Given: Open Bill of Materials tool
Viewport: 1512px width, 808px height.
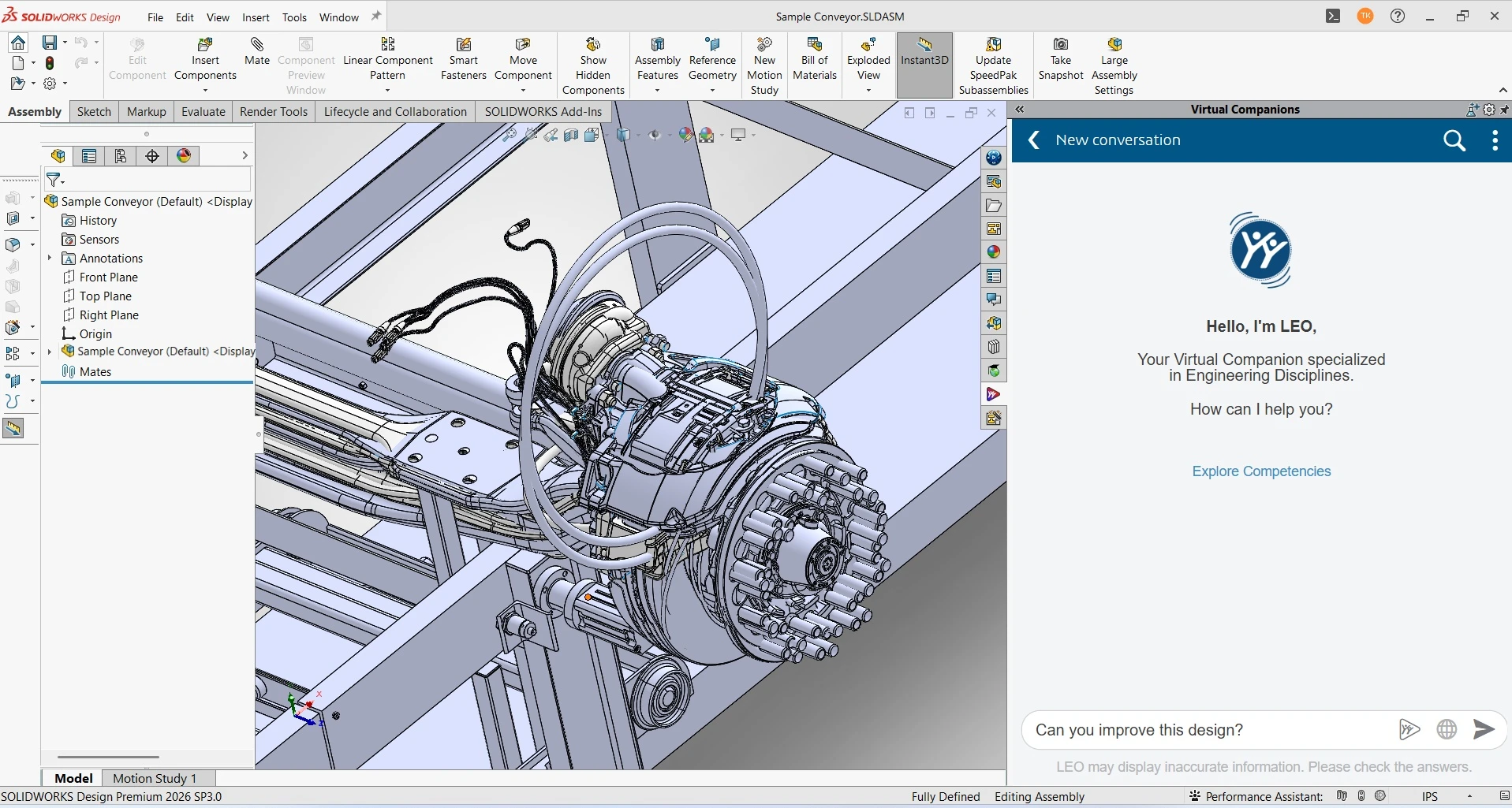Looking at the screenshot, I should [815, 59].
